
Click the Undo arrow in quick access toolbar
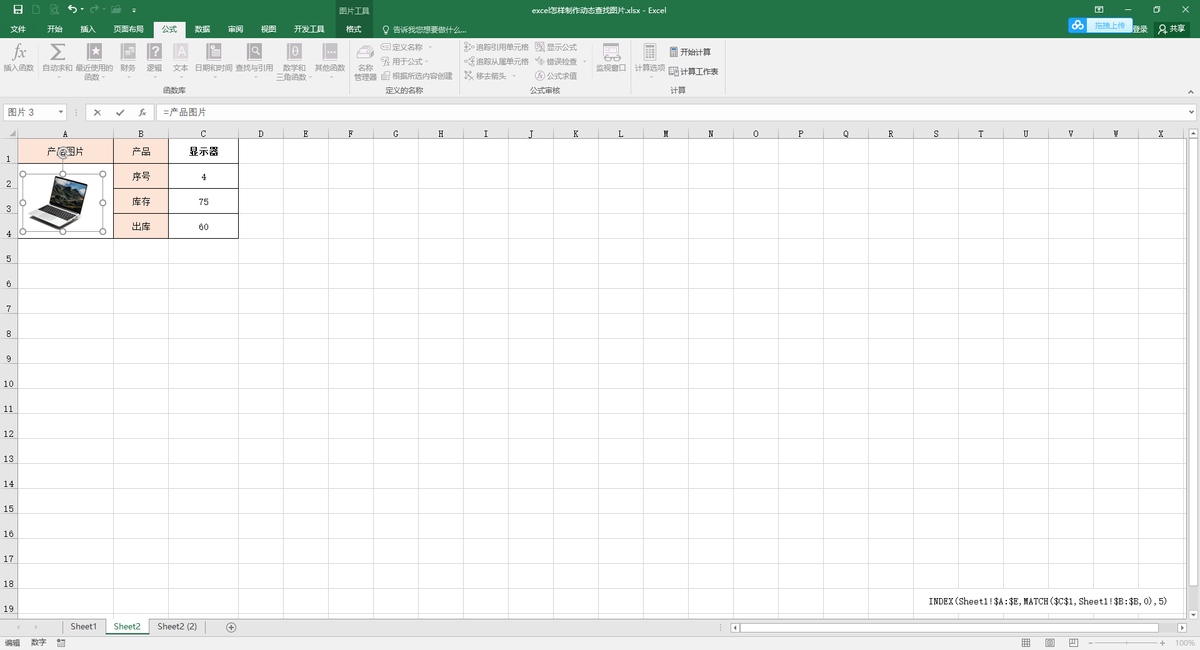(x=72, y=9)
